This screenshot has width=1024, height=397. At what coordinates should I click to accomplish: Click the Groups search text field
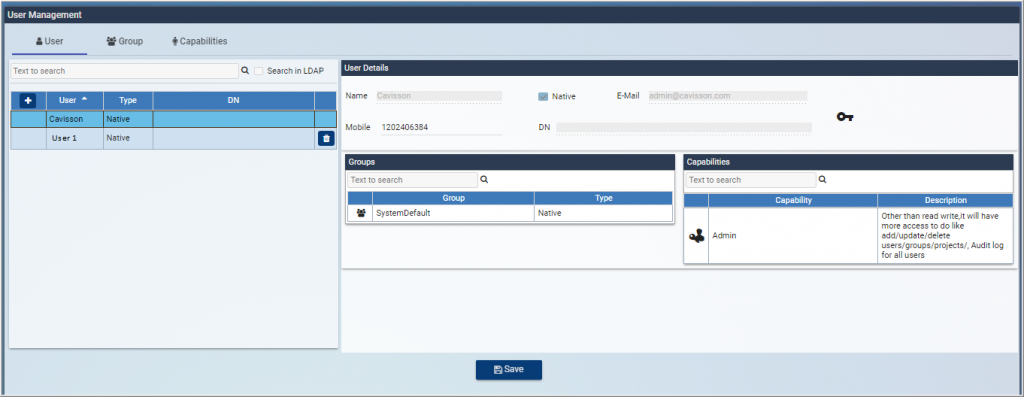click(413, 180)
